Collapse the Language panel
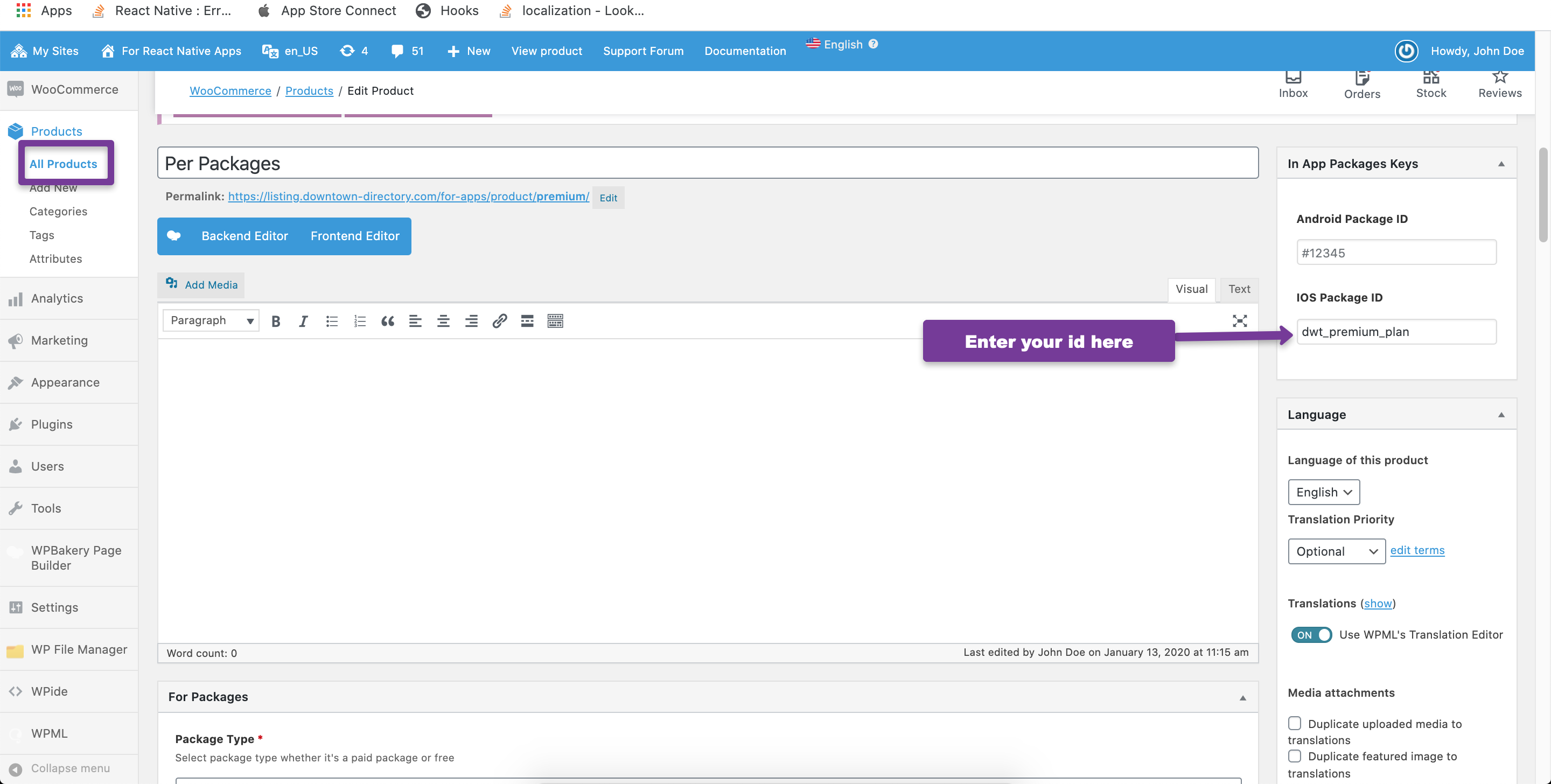This screenshot has height=784, width=1551. pos(1501,415)
